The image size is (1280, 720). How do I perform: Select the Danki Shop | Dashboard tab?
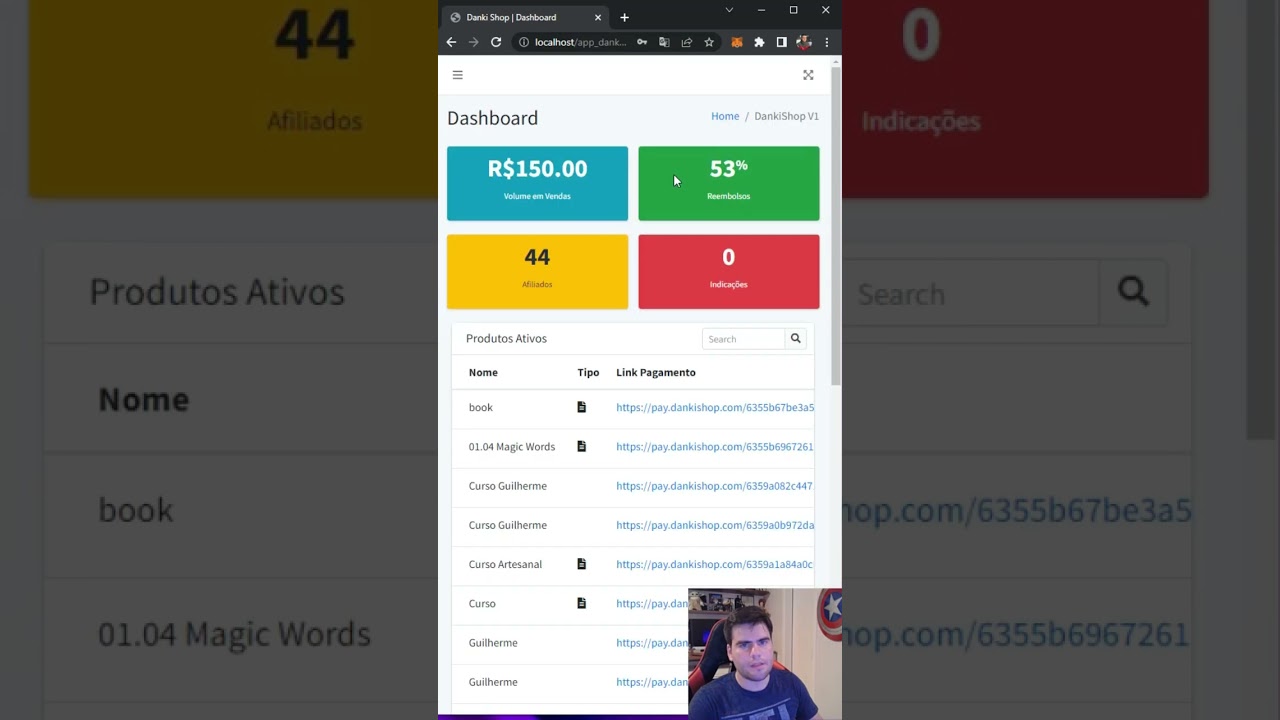525,17
